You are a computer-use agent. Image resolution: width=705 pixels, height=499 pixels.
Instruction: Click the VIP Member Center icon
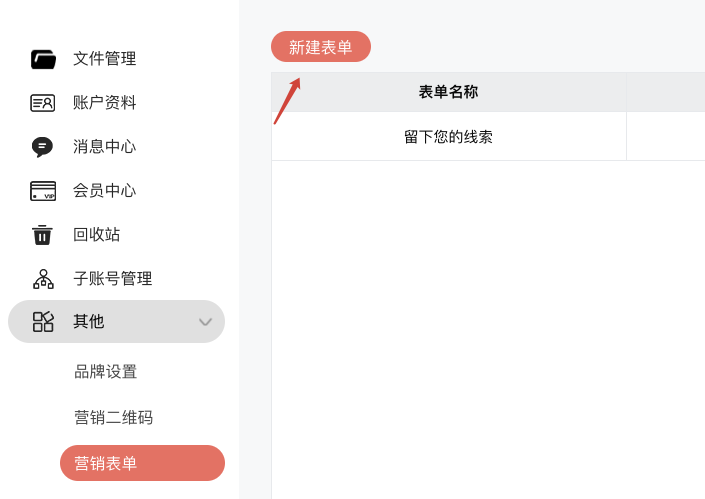tap(43, 191)
